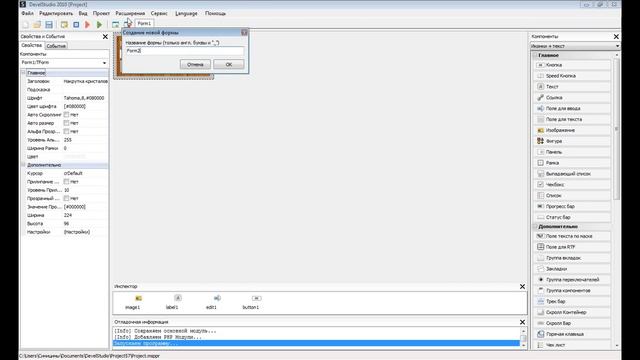Select the Фигура shape component
The height and width of the screenshot is (360, 640).
pos(572,141)
